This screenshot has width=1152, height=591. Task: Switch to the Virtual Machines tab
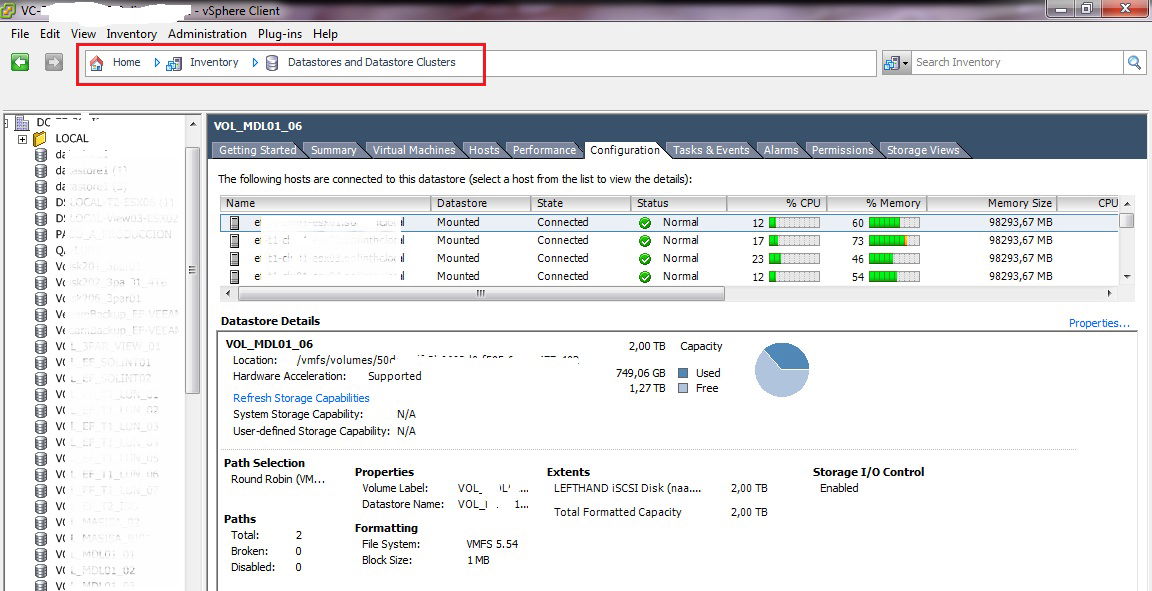tap(414, 151)
